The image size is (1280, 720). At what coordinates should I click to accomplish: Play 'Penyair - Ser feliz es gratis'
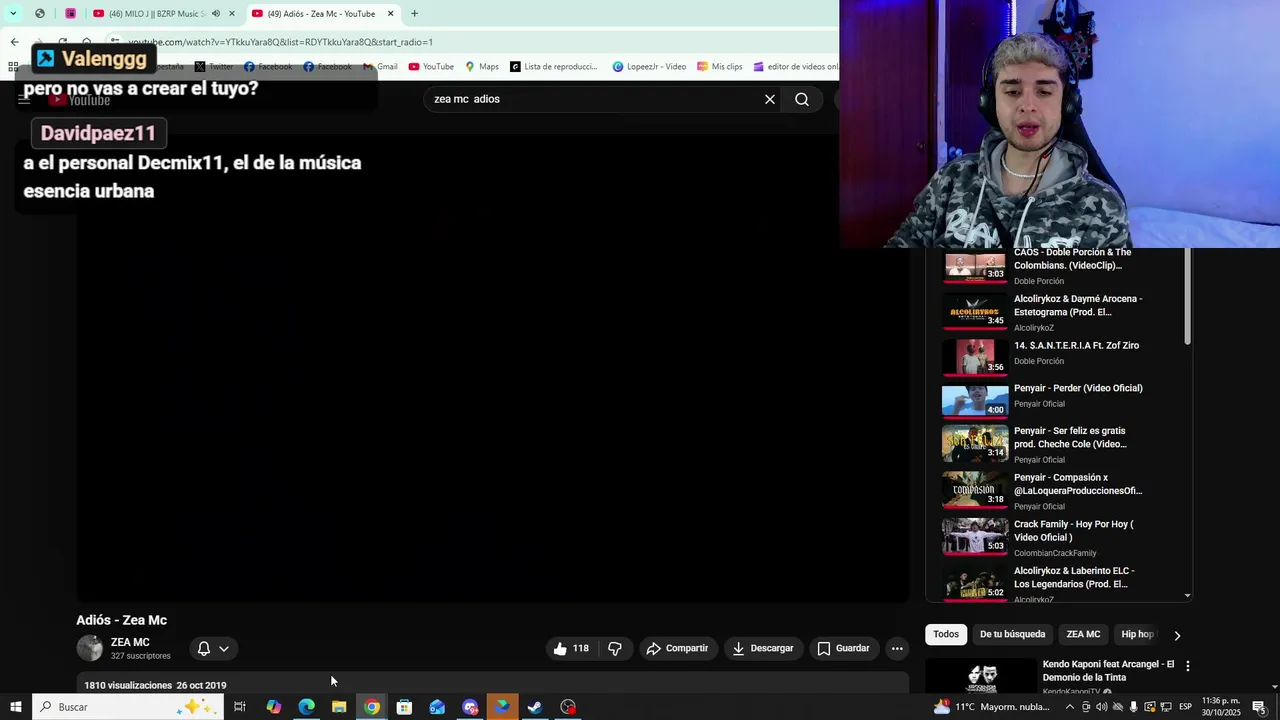[1060, 444]
